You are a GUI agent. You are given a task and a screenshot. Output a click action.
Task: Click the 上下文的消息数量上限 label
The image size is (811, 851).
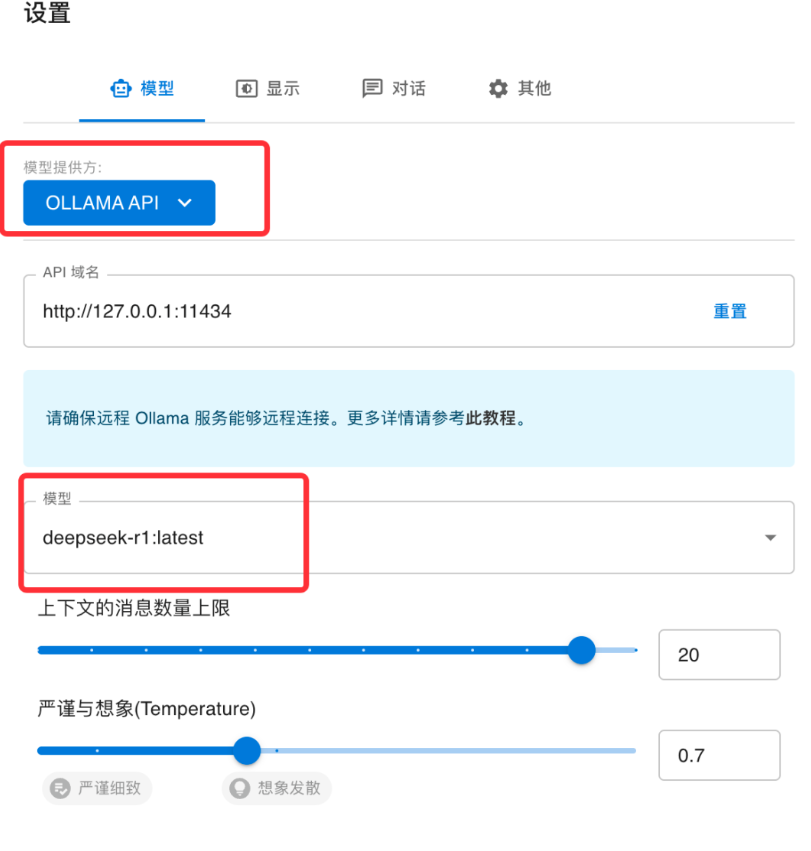click(134, 608)
